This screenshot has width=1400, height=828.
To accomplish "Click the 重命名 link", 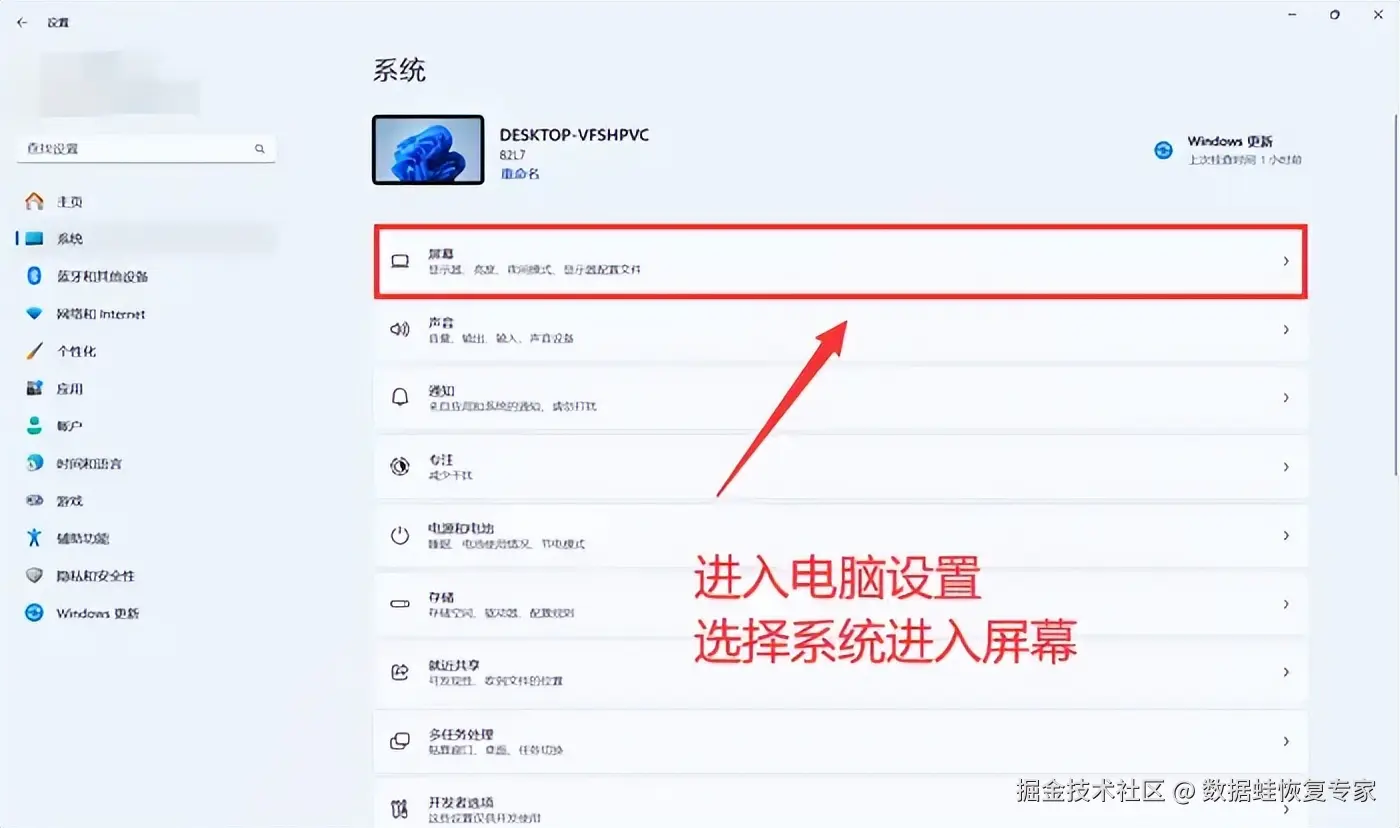I will [520, 174].
